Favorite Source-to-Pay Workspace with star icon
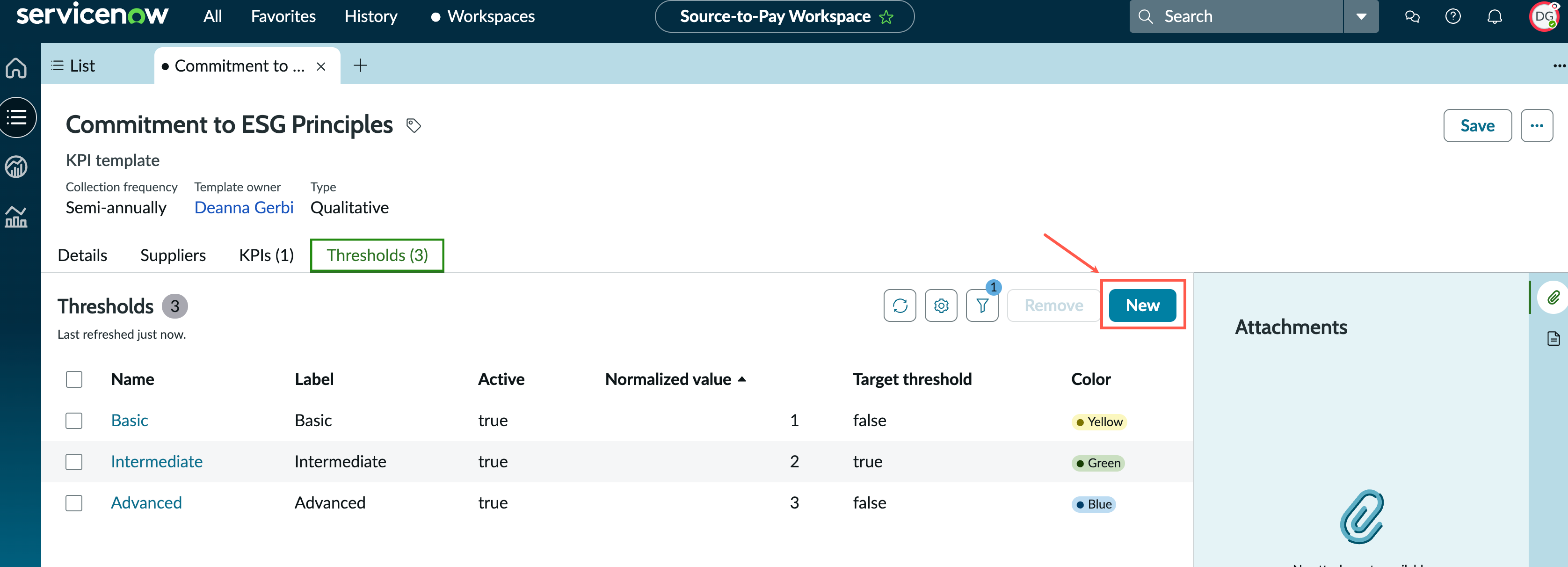 click(x=886, y=16)
